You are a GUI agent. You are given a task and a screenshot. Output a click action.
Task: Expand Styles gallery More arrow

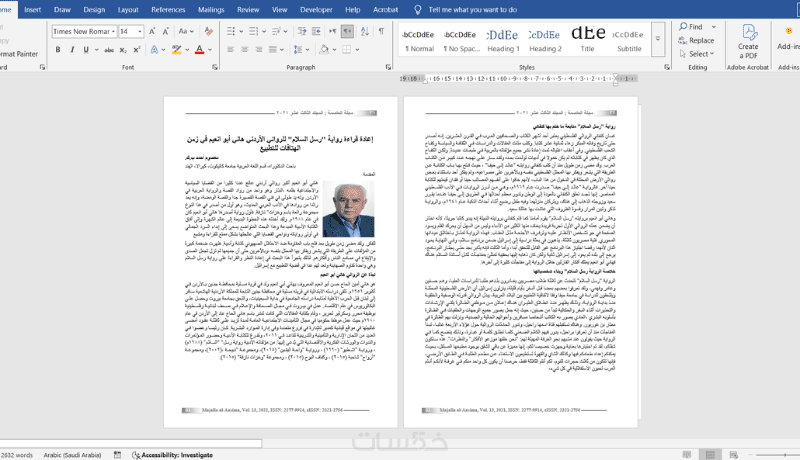658,39
